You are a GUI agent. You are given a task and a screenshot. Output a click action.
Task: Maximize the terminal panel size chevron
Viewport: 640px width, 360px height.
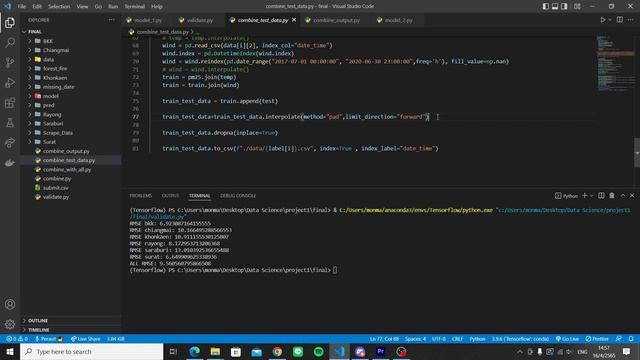[622, 196]
